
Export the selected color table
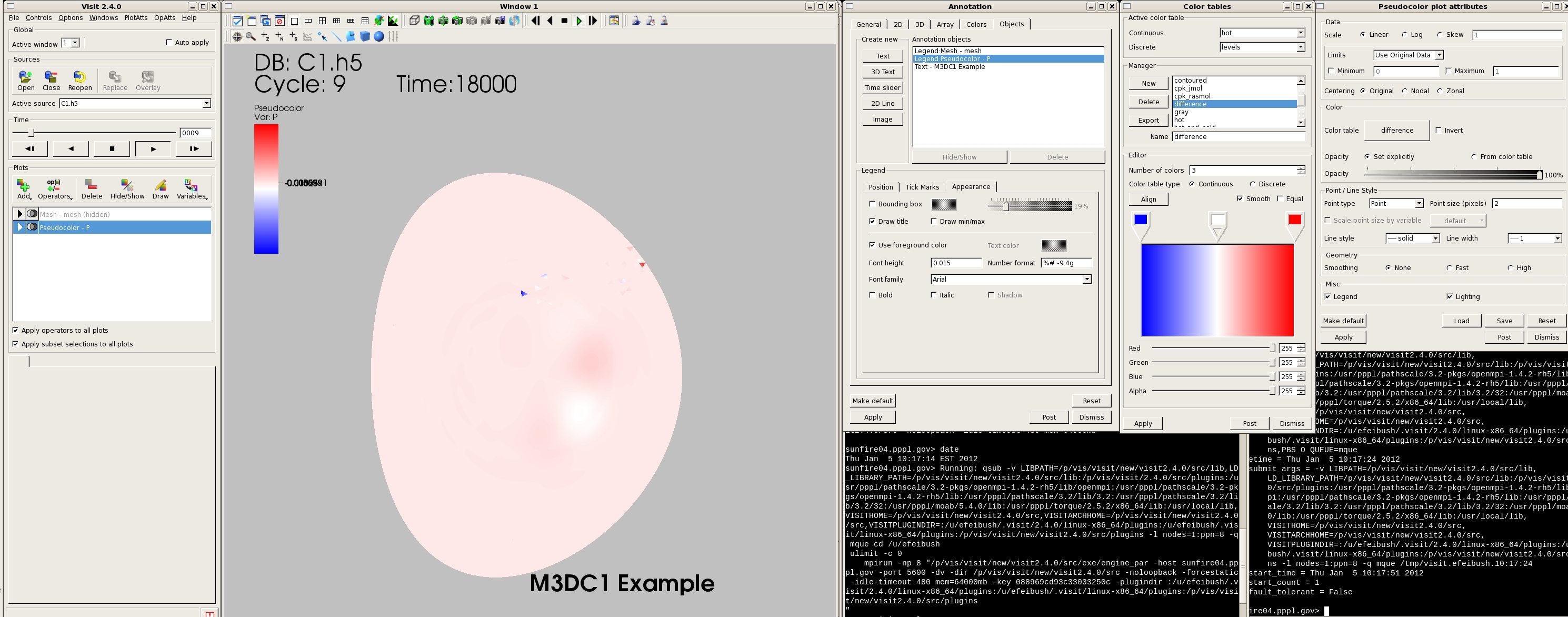pos(1148,120)
